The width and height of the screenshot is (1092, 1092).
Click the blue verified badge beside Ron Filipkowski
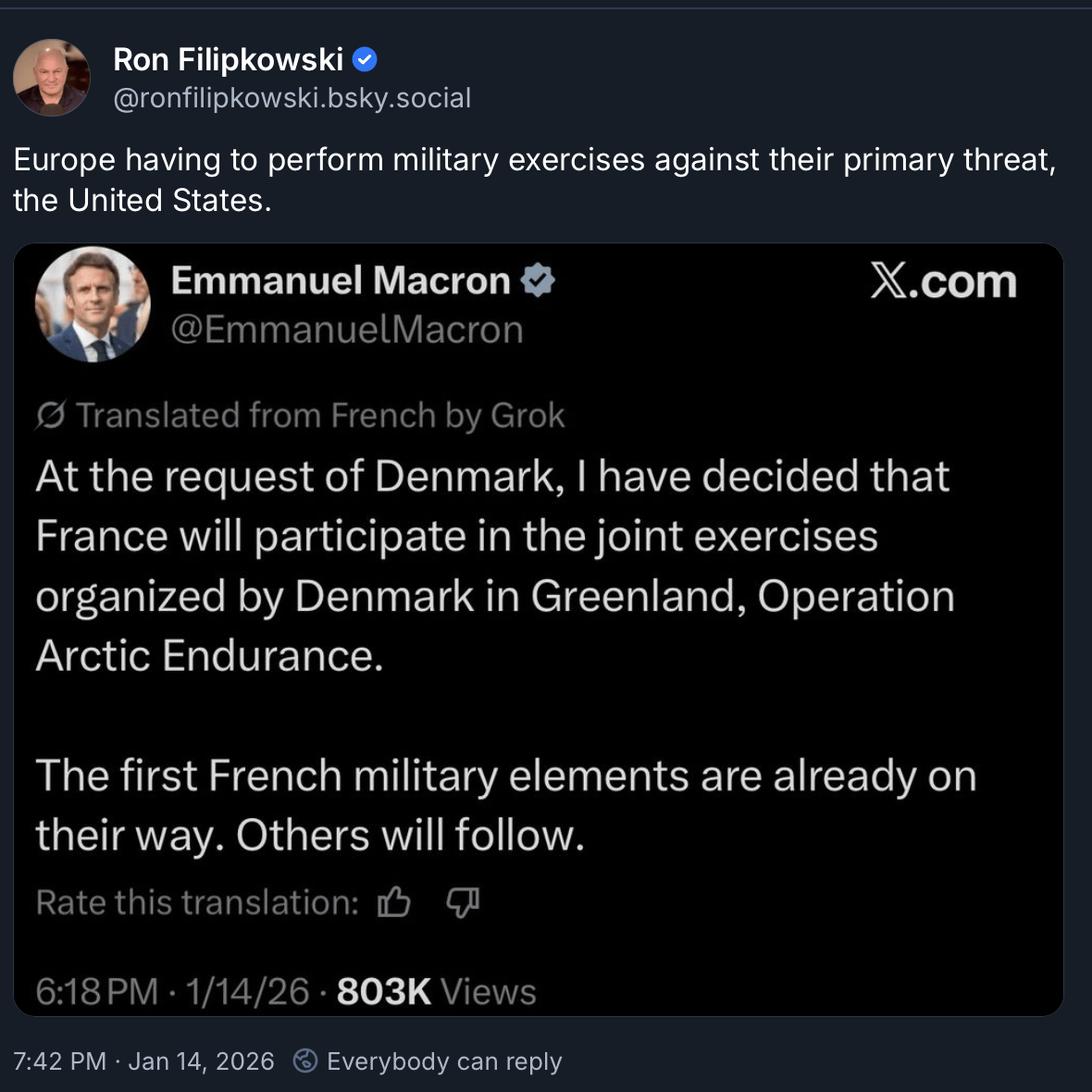pyautogui.click(x=366, y=60)
